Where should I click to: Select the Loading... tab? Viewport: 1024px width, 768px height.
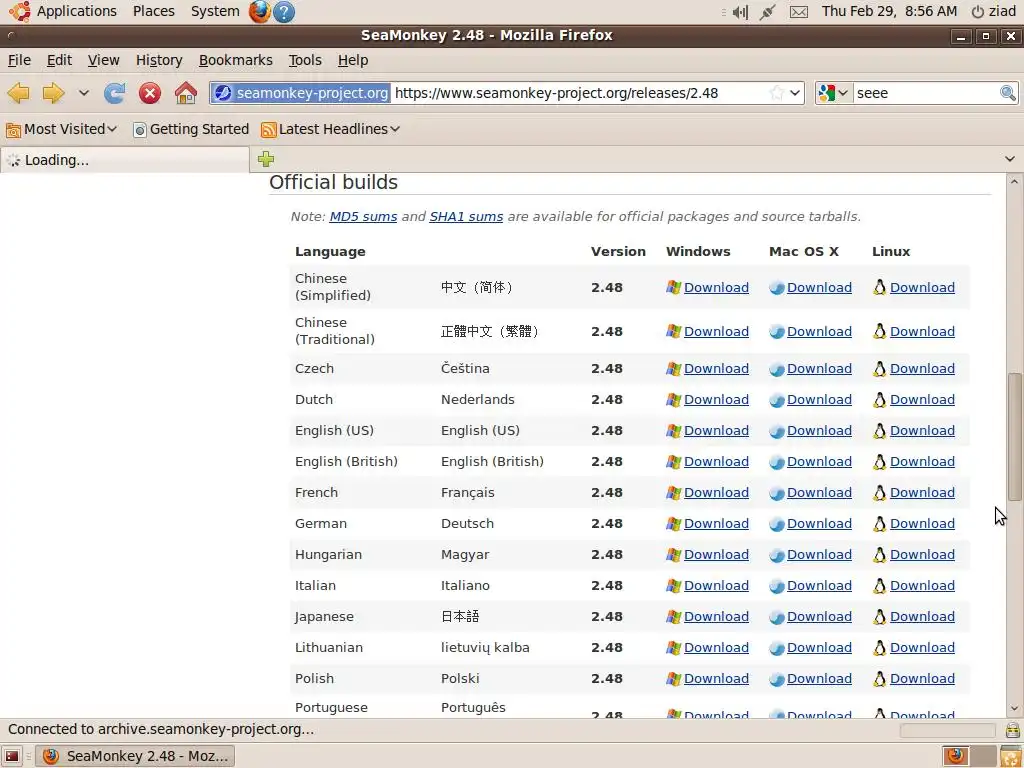pos(125,160)
